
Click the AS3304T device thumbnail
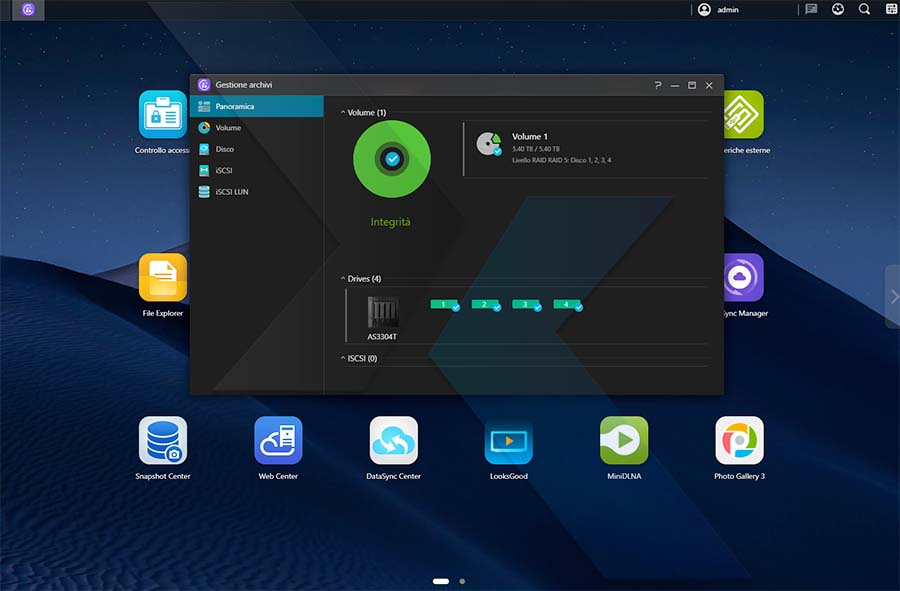click(382, 313)
